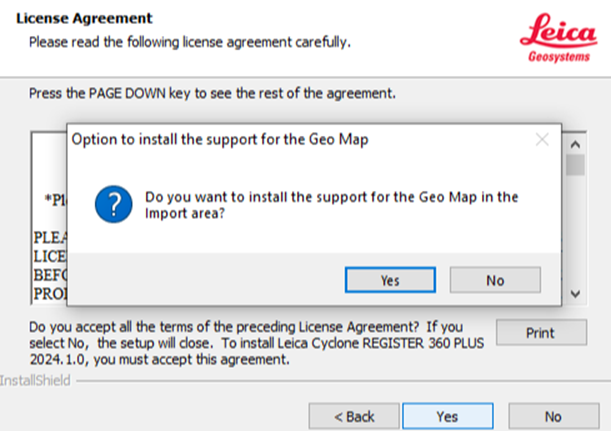Image resolution: width=611 pixels, height=431 pixels.
Task: Click the 'Please read the following' subtitle
Action: pyautogui.click(x=189, y=42)
